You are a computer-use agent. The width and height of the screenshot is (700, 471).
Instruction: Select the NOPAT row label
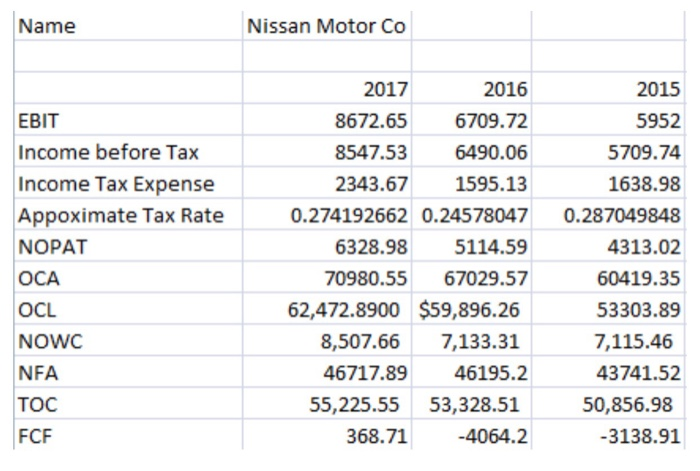tap(128, 246)
